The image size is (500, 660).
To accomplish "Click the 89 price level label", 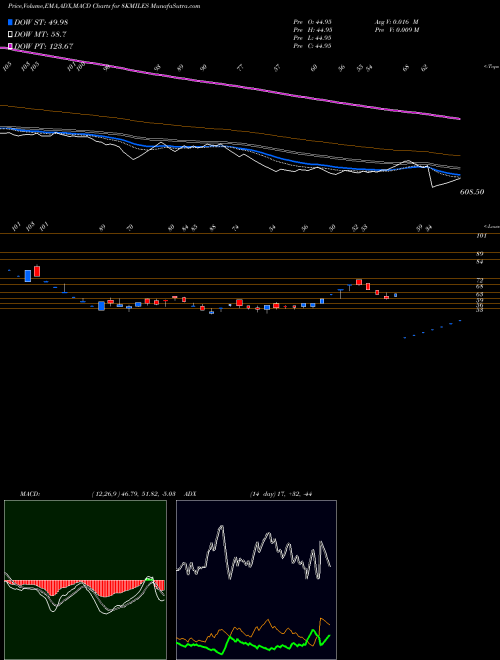I will click(x=480, y=254).
